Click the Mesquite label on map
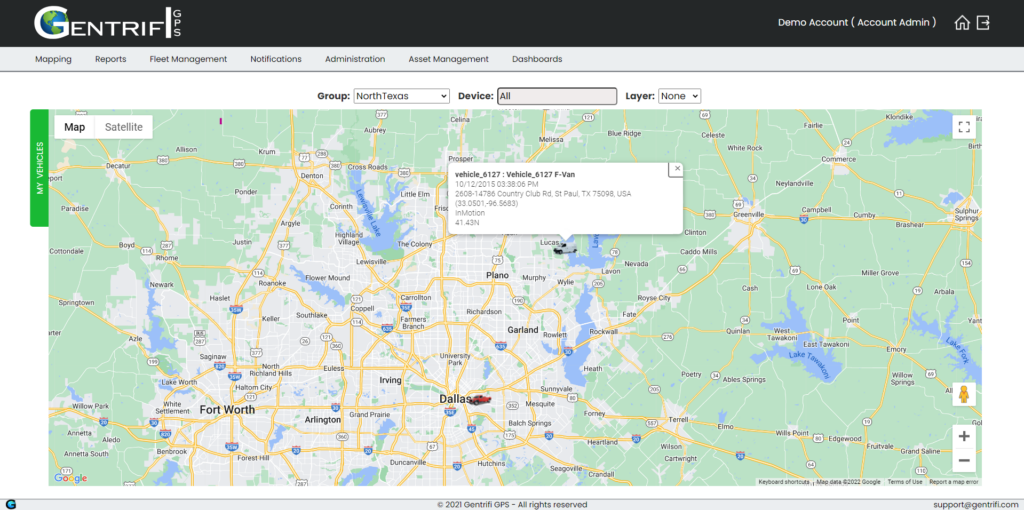The height and width of the screenshot is (510, 1024). (x=540, y=404)
